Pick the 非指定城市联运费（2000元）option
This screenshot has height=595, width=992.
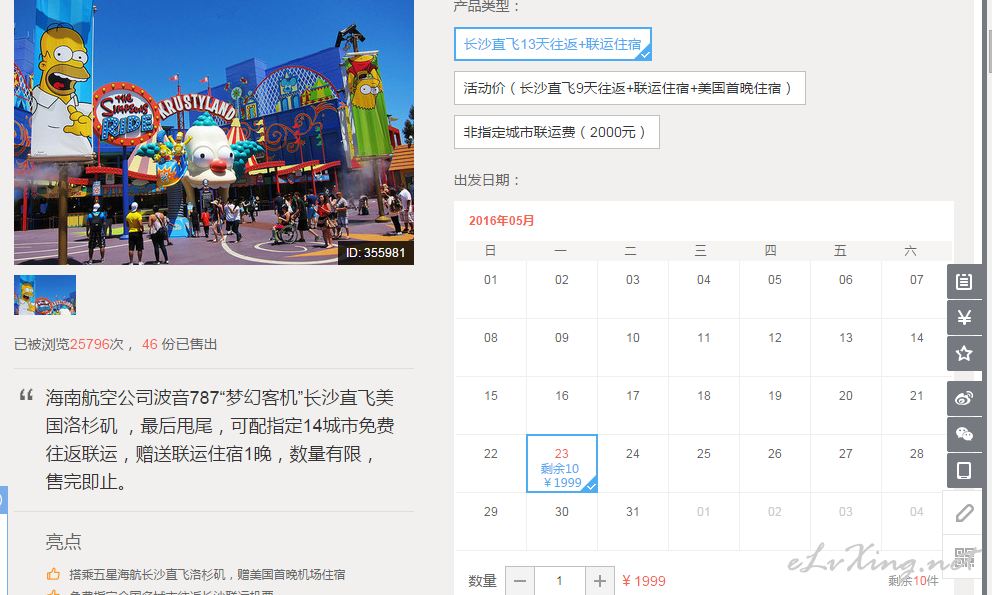click(557, 132)
